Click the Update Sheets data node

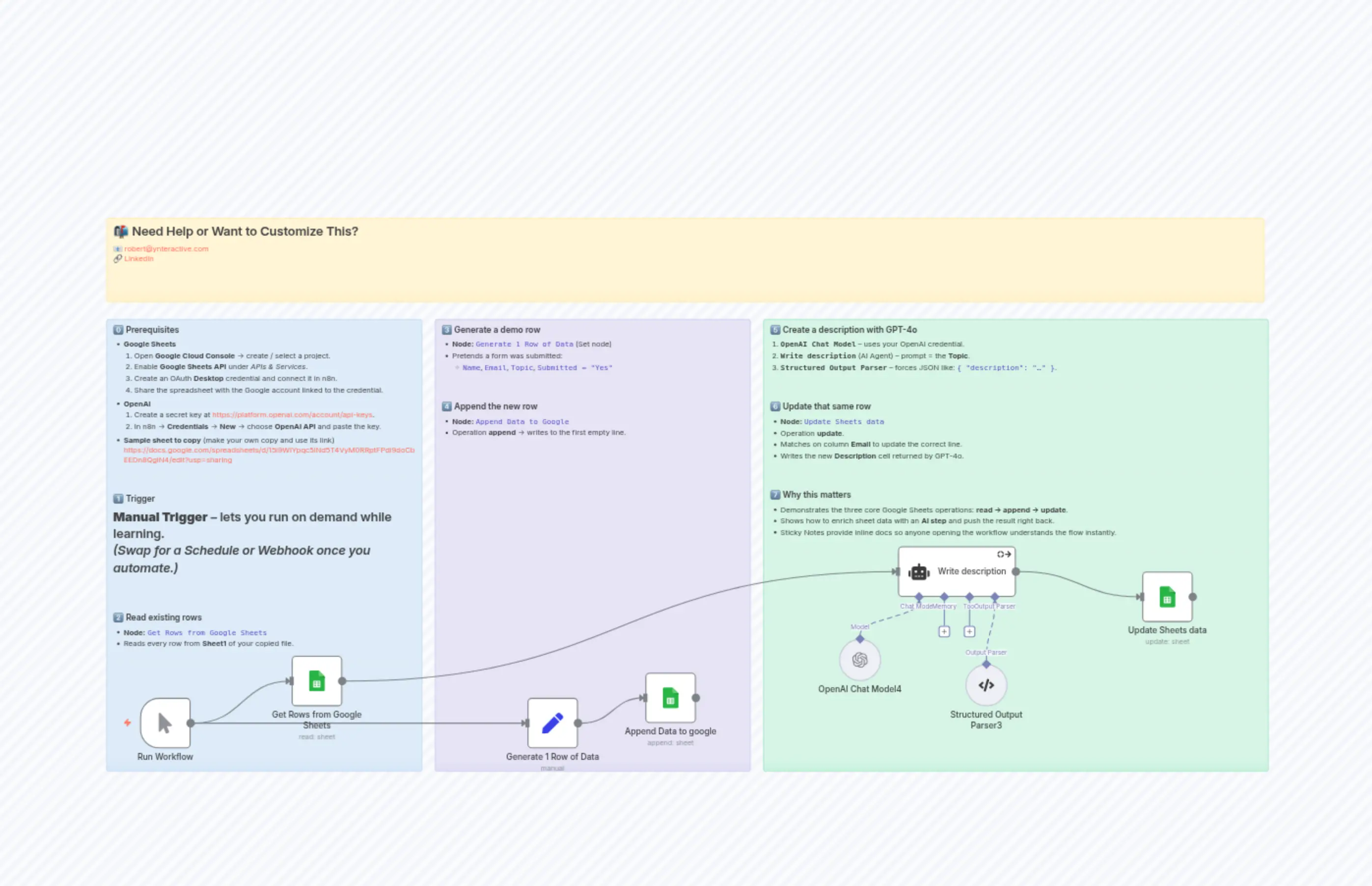coord(1167,596)
